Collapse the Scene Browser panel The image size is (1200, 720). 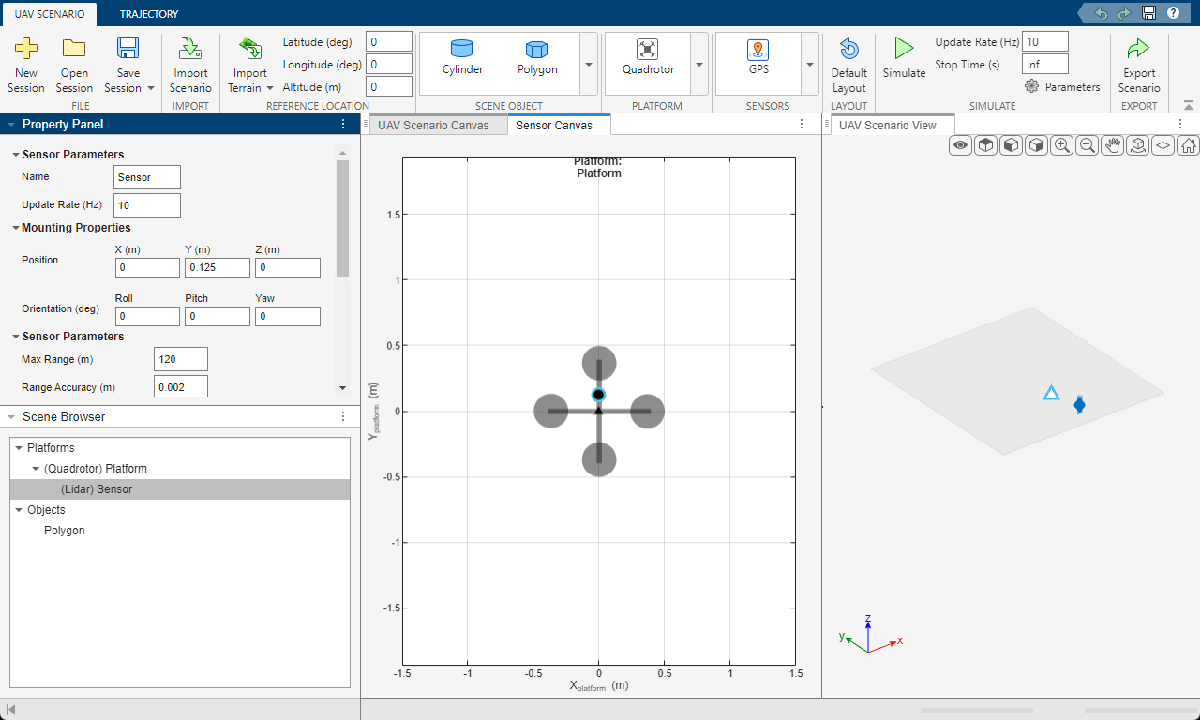10,416
